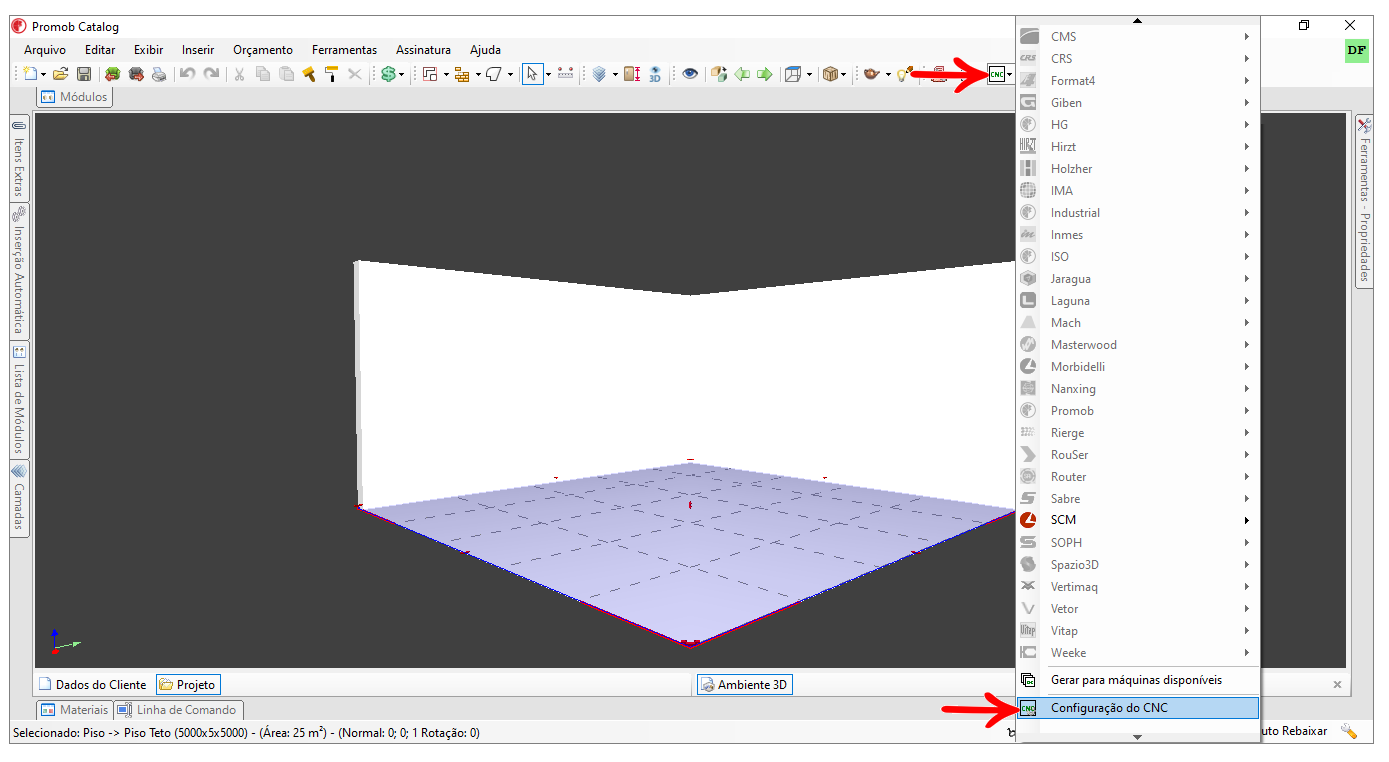Viewport: 1389px width, 762px height.
Task: Click the green right arrow icon
Action: tap(765, 74)
